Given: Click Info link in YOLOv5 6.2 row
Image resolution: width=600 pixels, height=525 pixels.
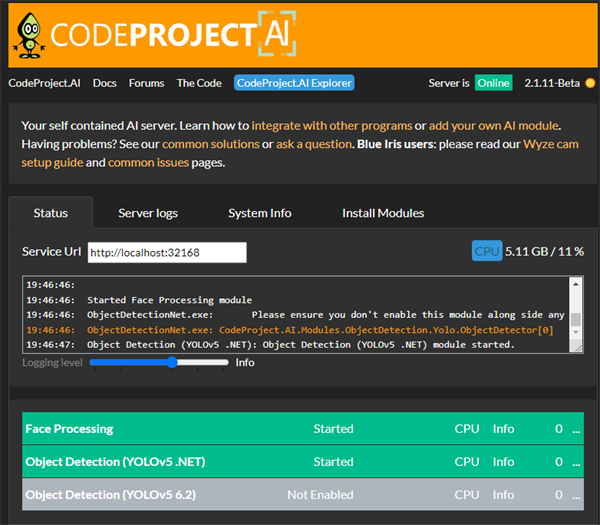Looking at the screenshot, I should point(503,495).
